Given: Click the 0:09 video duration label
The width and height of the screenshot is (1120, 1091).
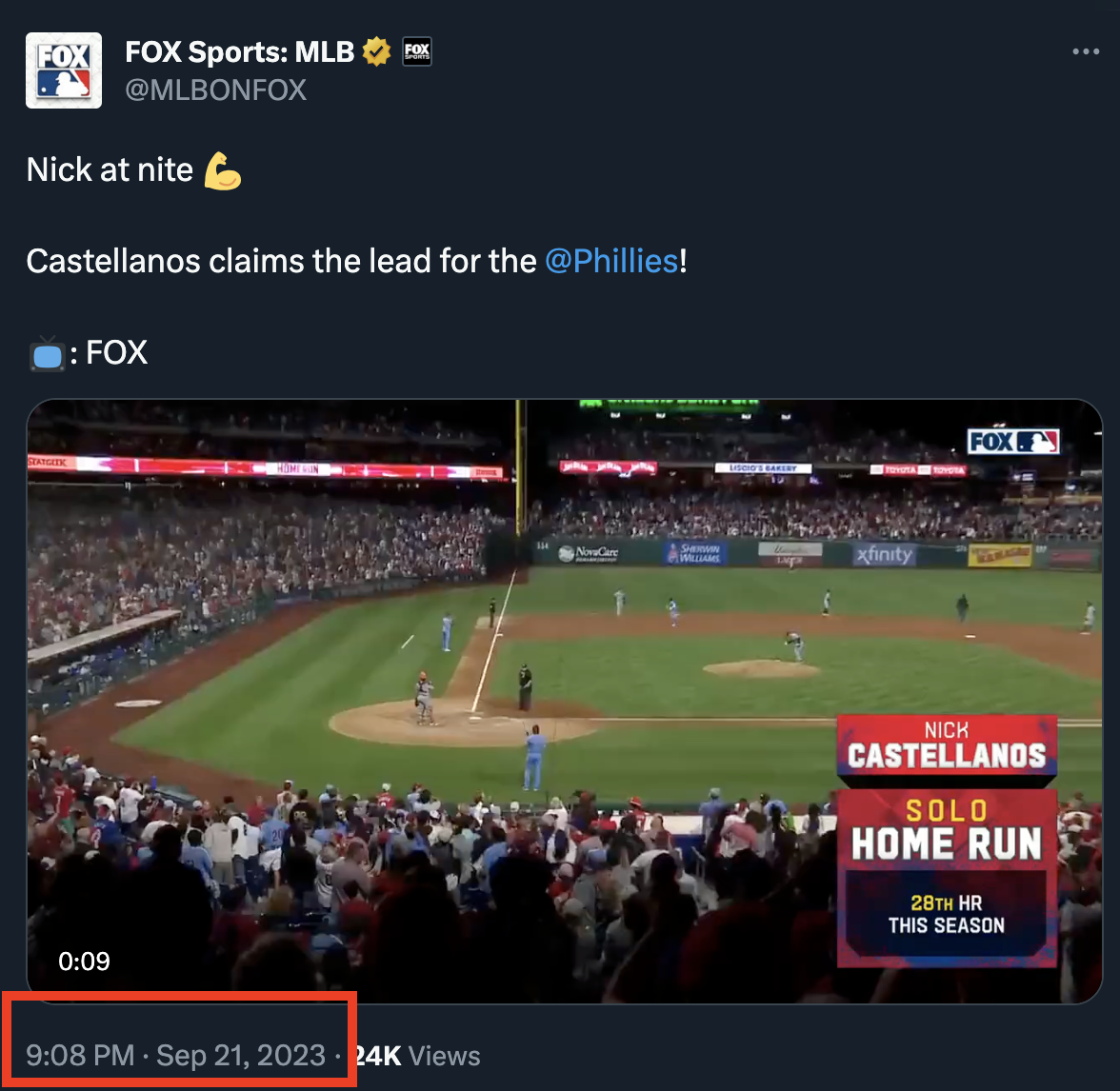Looking at the screenshot, I should tap(84, 962).
